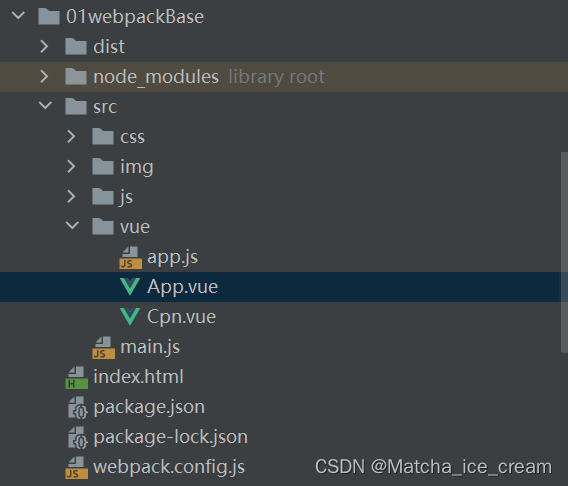Click the JSON file icon of package.json
Image resolution: width=568 pixels, height=486 pixels.
[x=78, y=408]
